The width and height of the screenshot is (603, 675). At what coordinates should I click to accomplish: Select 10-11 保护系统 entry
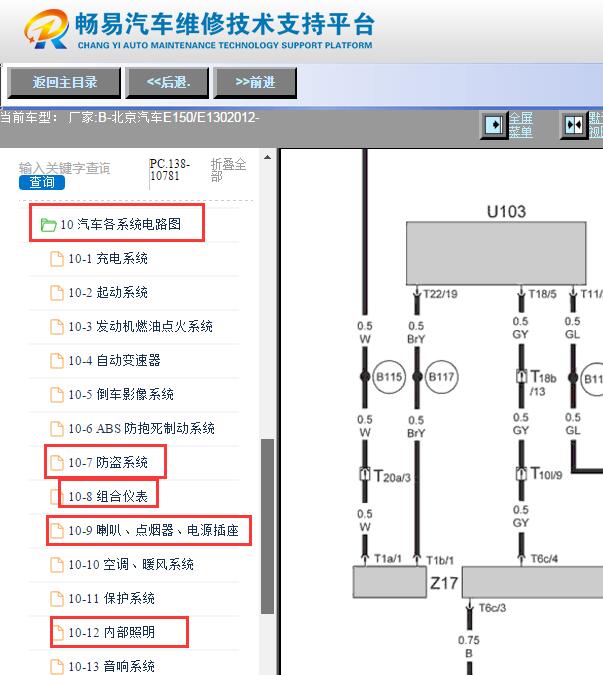111,598
